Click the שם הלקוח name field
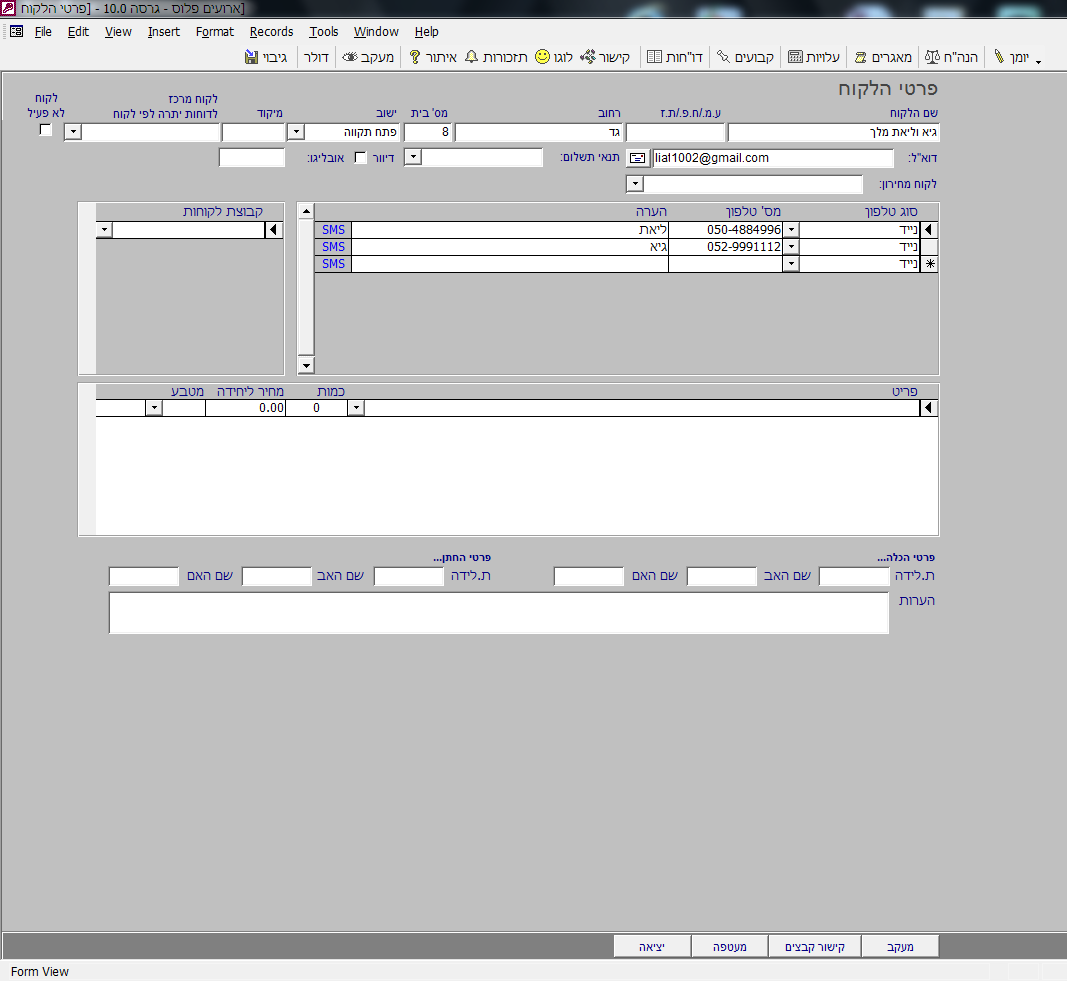 pos(834,132)
